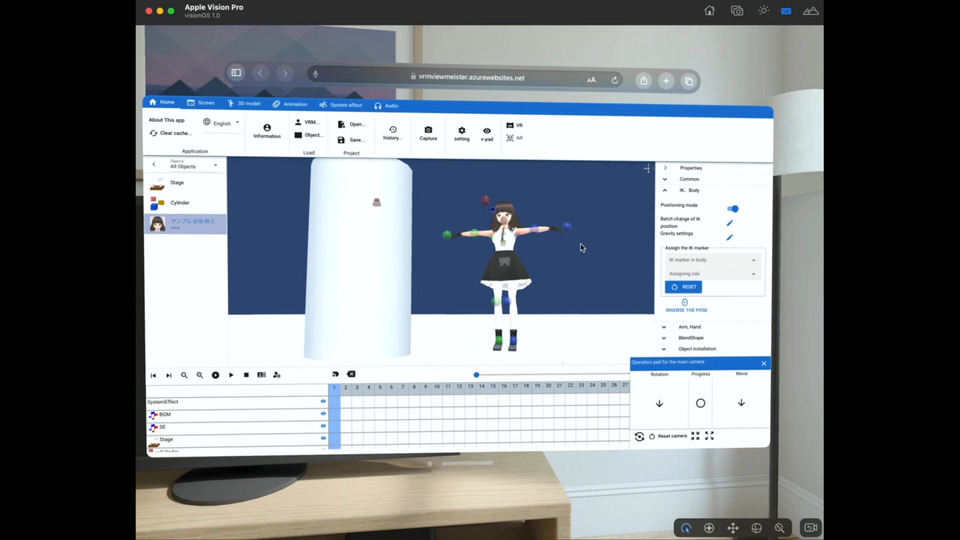This screenshot has height=540, width=960.
Task: Toggle the v-pad eye icon
Action: pyautogui.click(x=487, y=135)
